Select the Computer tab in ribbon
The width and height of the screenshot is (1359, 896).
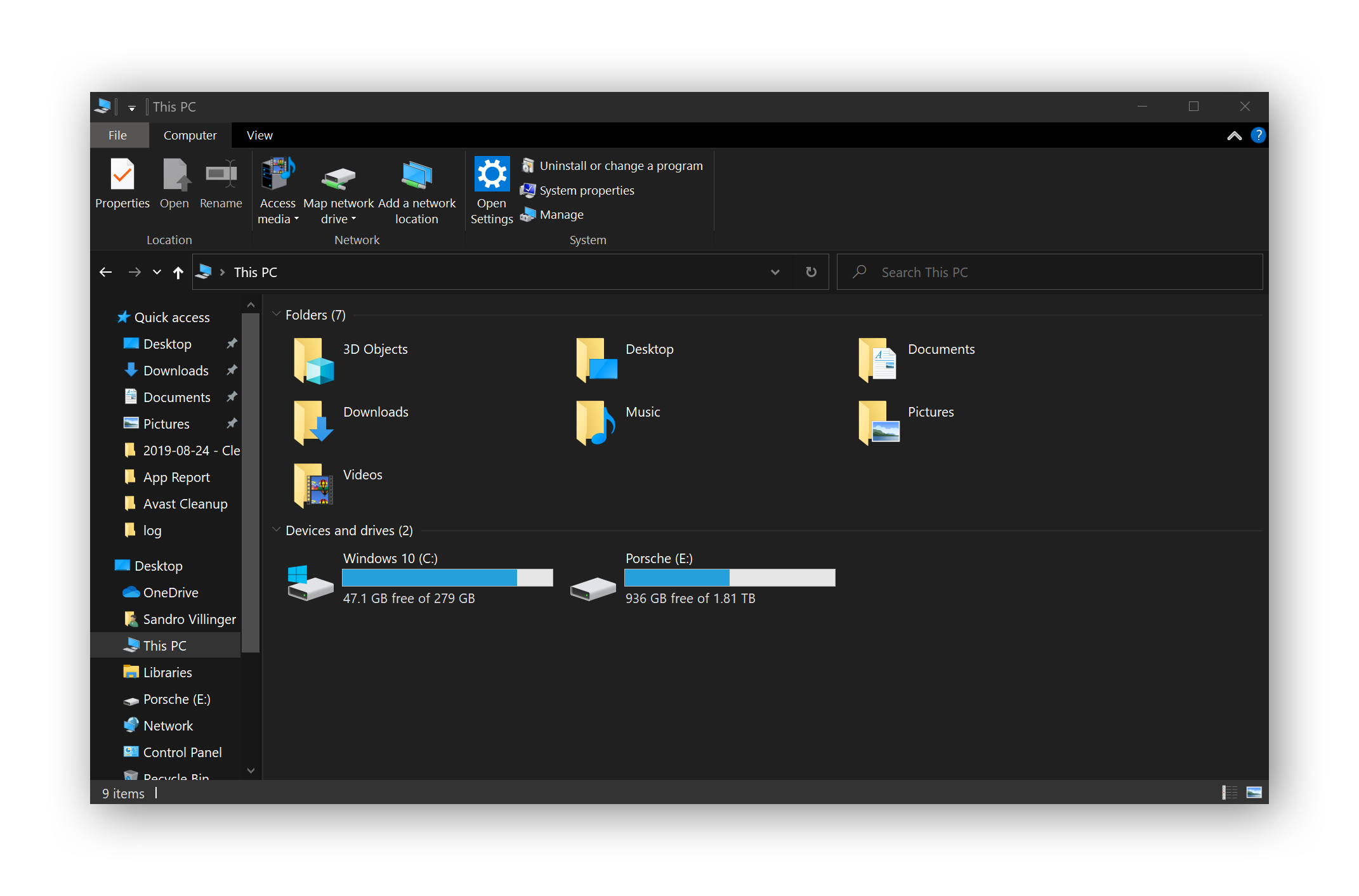coord(190,135)
